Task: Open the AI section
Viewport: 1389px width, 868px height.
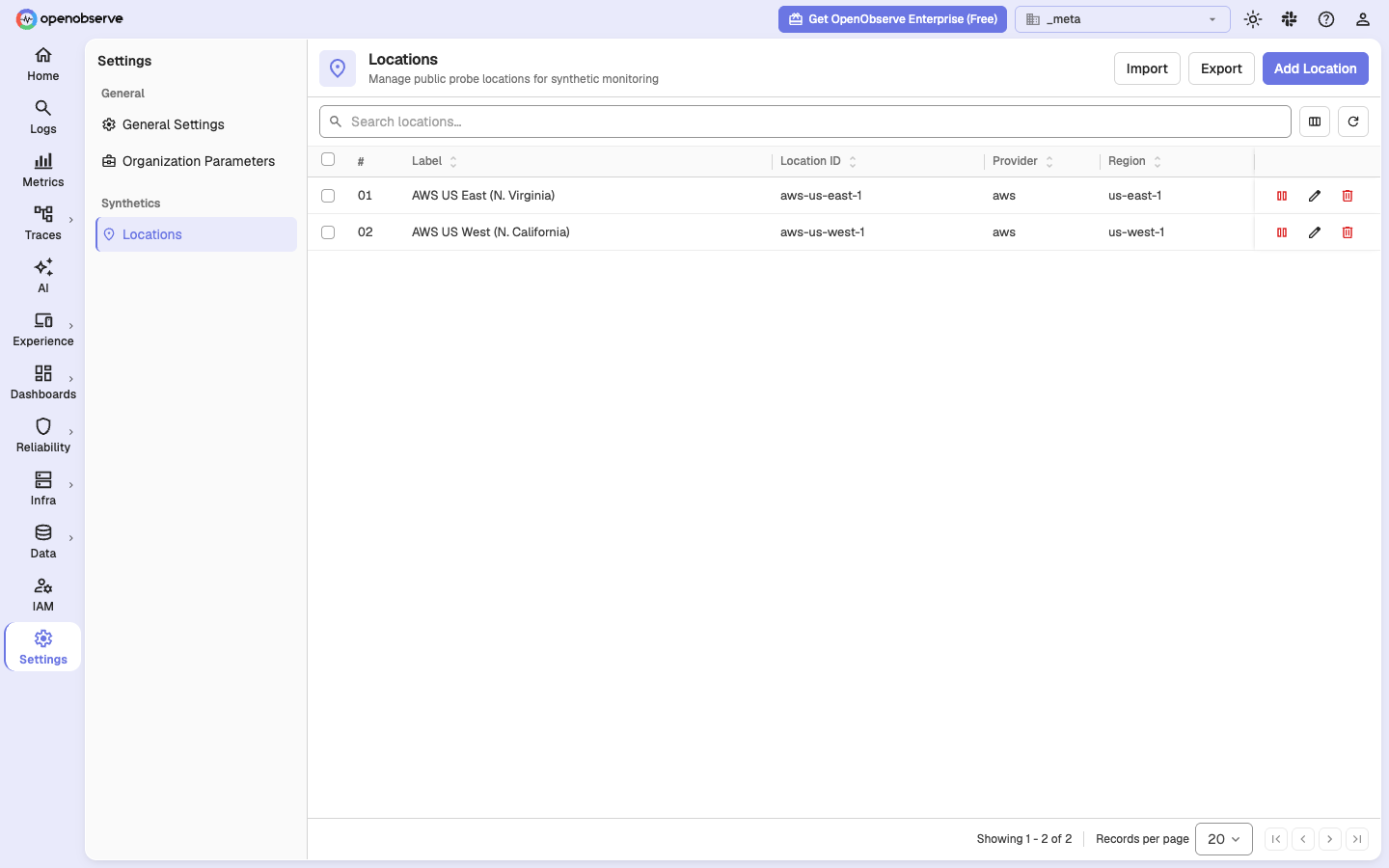Action: point(42,277)
